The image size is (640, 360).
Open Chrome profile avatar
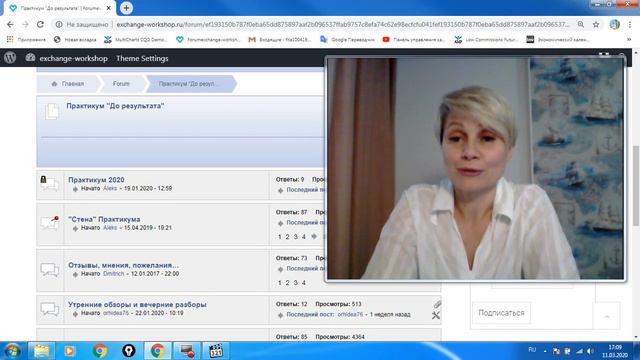[x=615, y=24]
